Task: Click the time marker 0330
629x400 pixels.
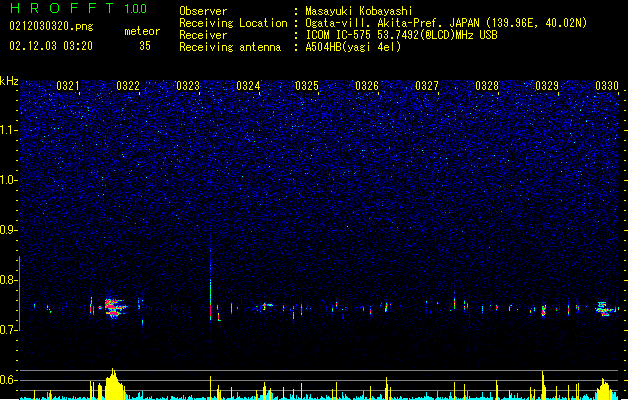Action: point(607,86)
